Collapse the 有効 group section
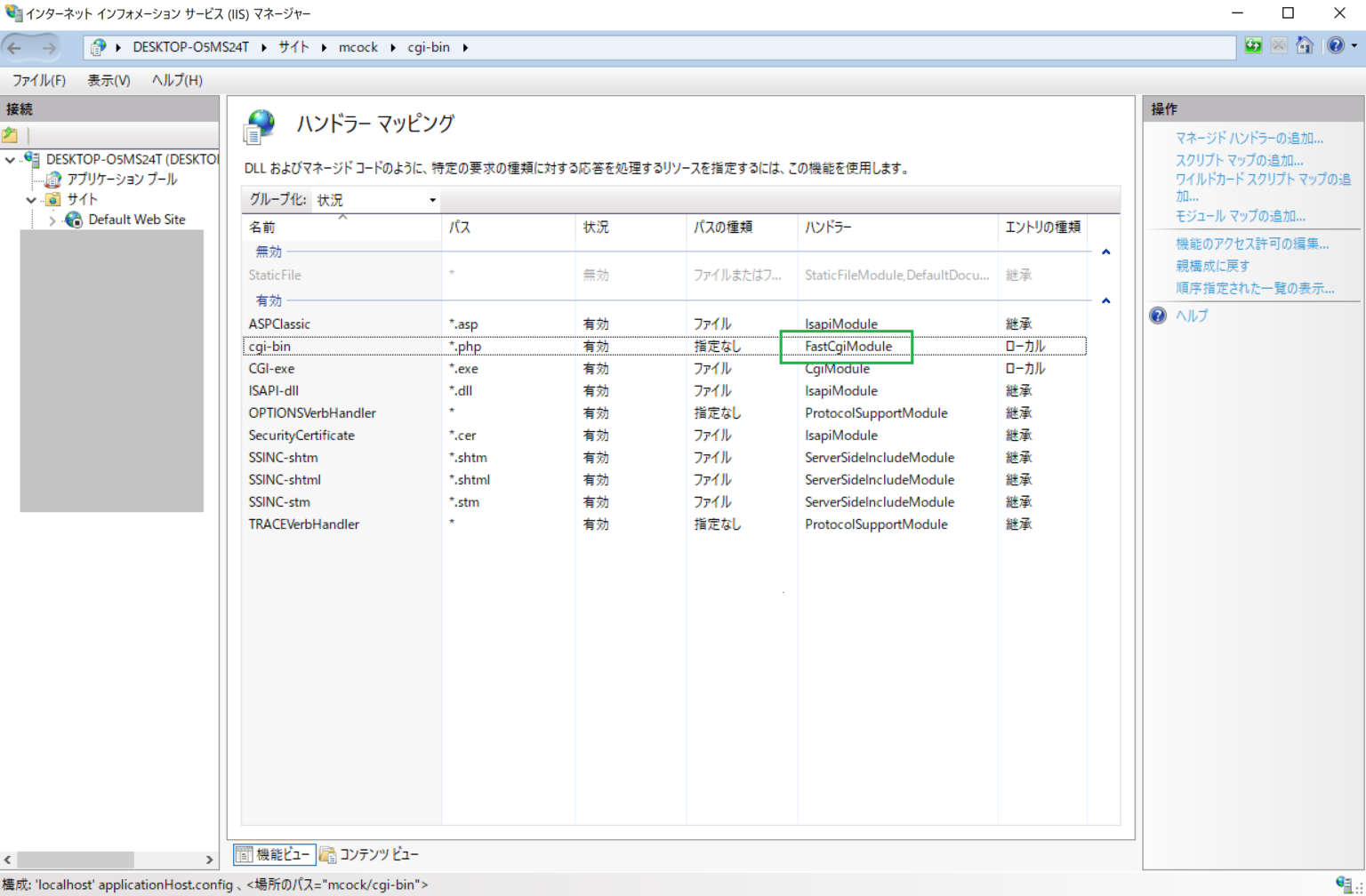Image resolution: width=1366 pixels, height=896 pixels. [x=1105, y=301]
